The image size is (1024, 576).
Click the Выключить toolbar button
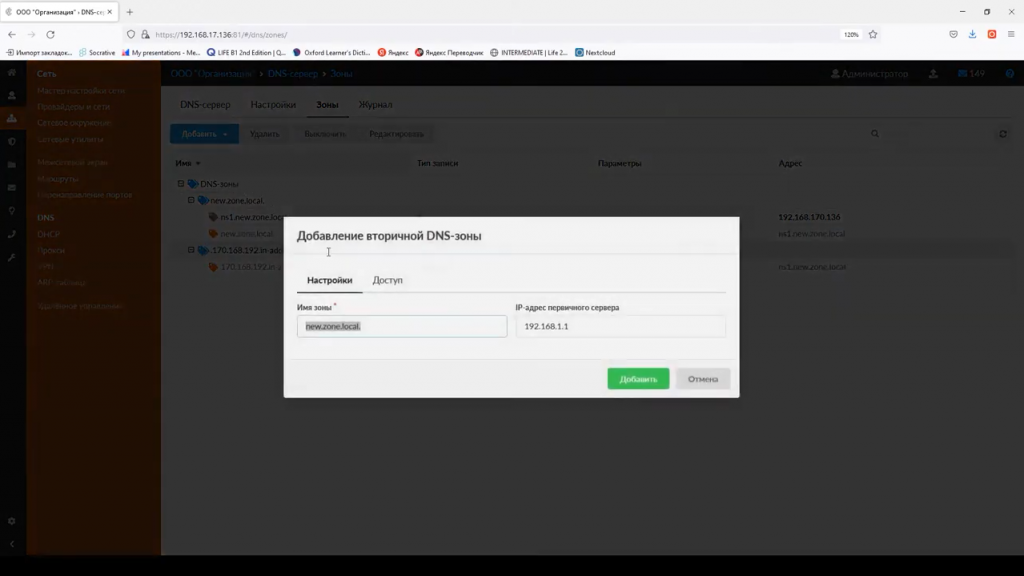pos(325,134)
